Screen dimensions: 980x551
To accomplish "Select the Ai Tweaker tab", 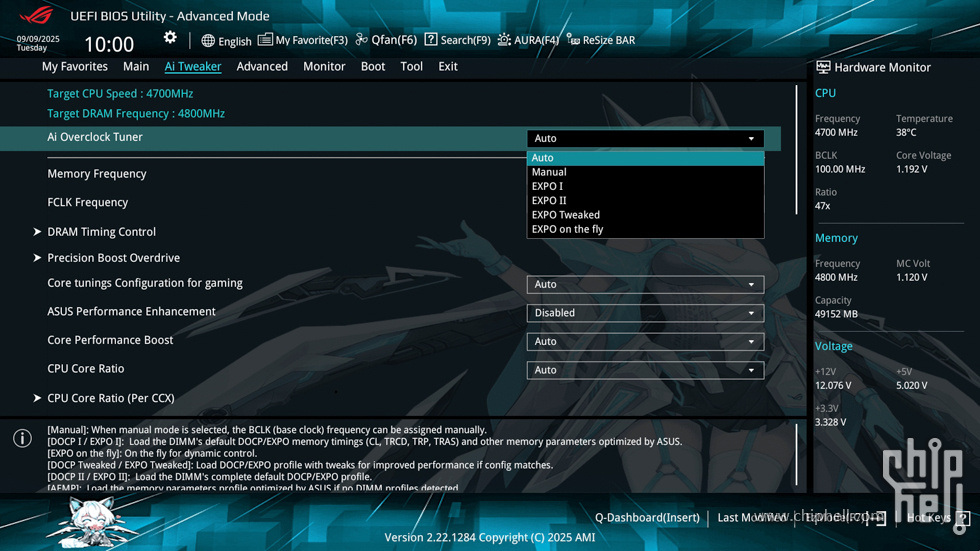I will pyautogui.click(x=192, y=66).
